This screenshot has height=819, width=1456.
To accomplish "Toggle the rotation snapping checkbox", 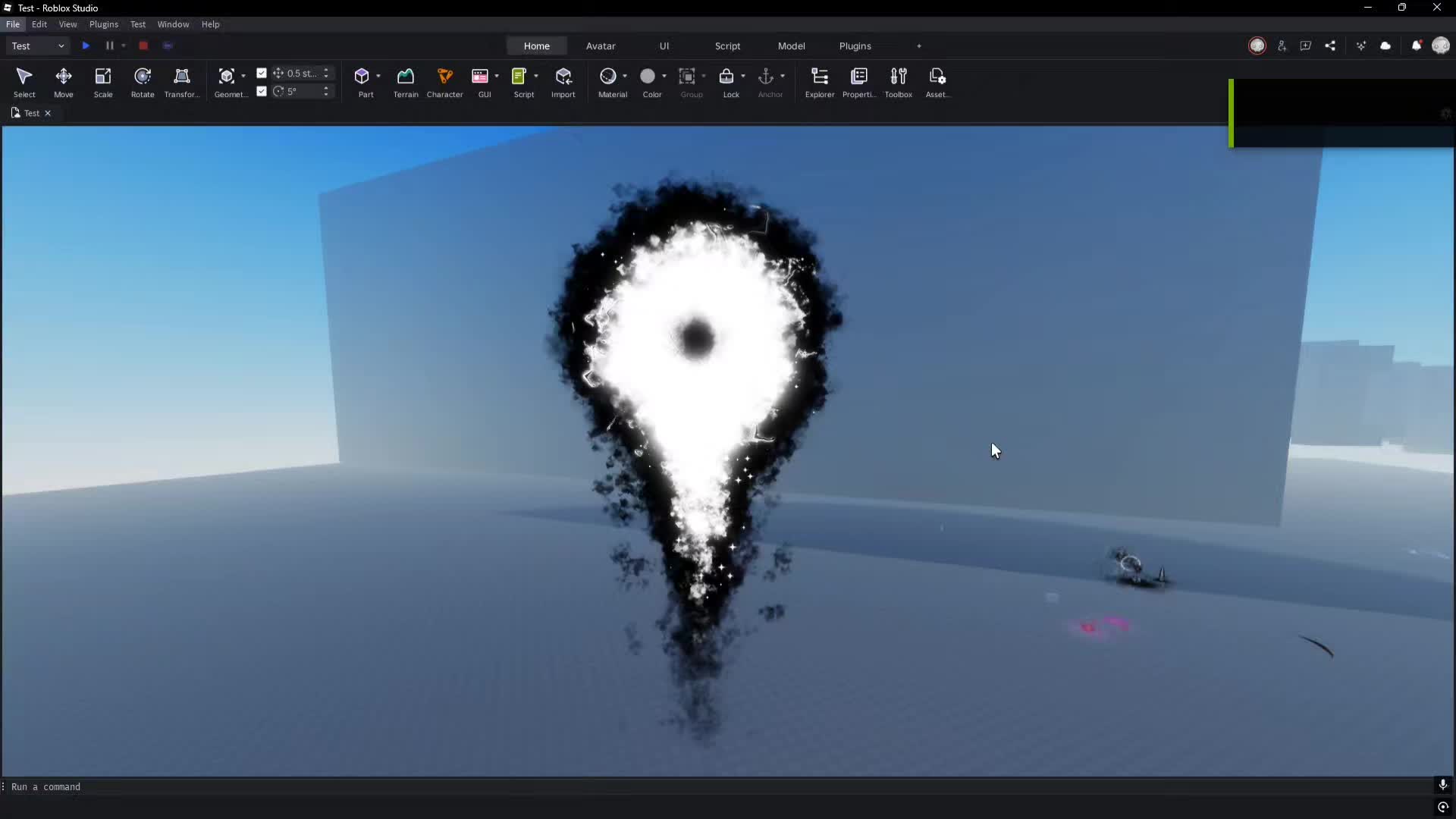I will point(262,92).
